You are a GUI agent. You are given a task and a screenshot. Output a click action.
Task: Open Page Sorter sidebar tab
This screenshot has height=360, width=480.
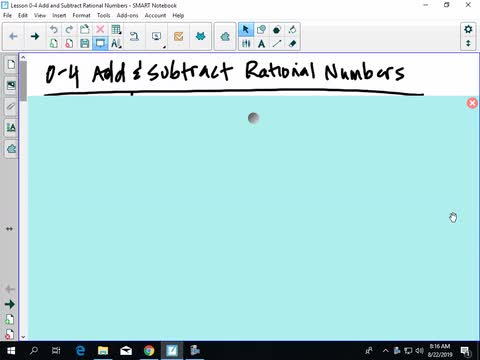(11, 64)
